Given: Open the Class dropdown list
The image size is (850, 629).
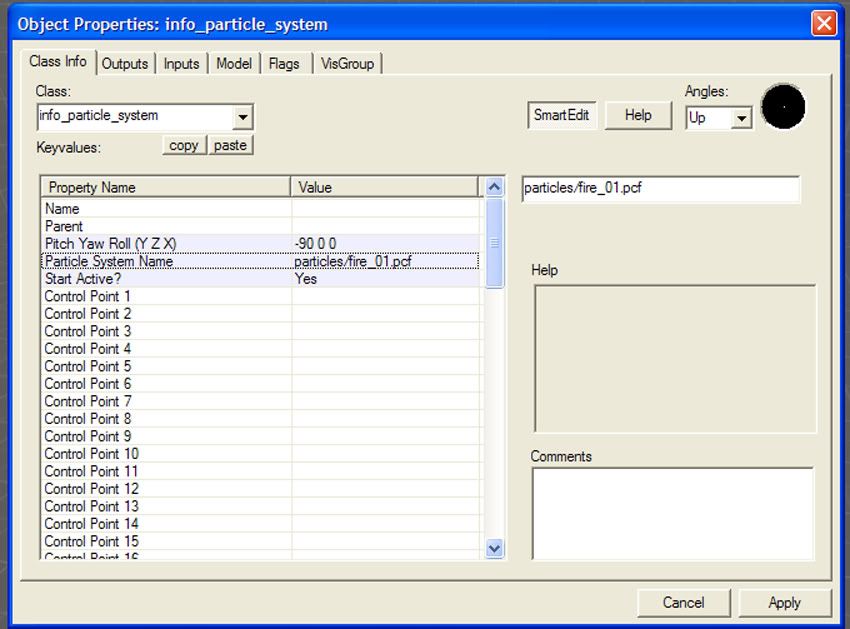Looking at the screenshot, I should tap(242, 118).
